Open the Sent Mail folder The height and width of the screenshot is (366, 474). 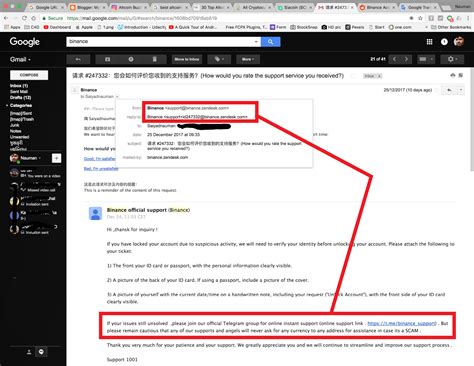pos(19,92)
